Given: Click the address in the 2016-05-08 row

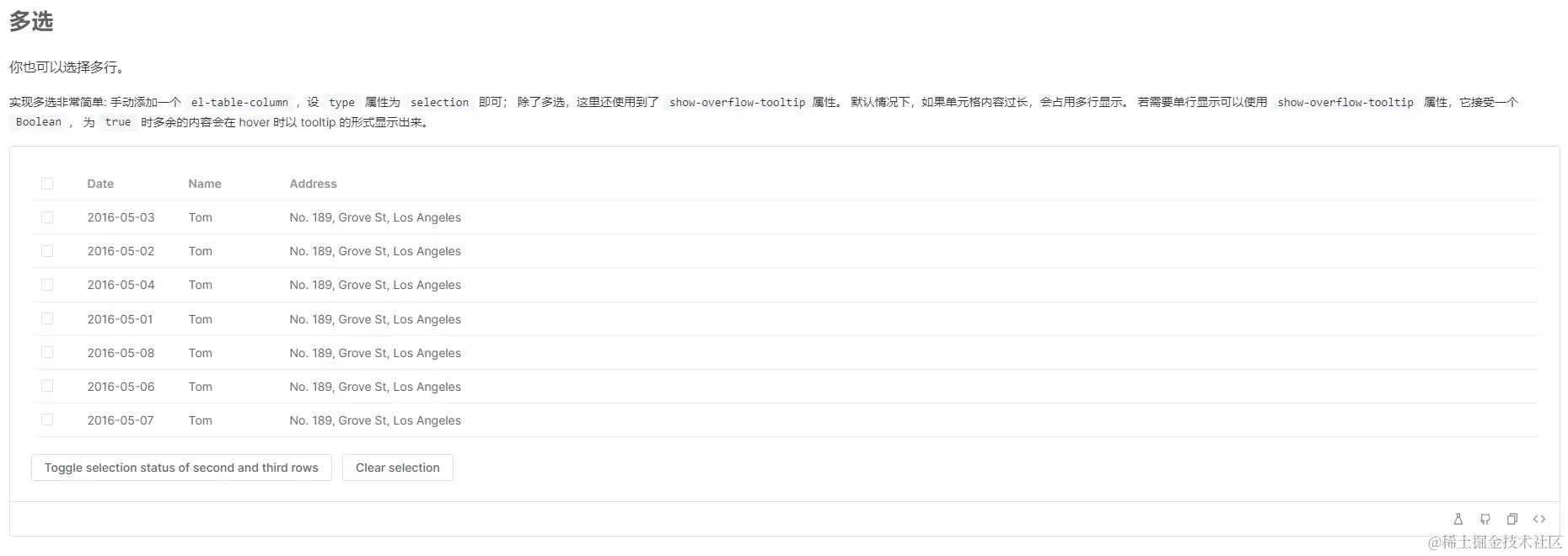Looking at the screenshot, I should coord(375,353).
